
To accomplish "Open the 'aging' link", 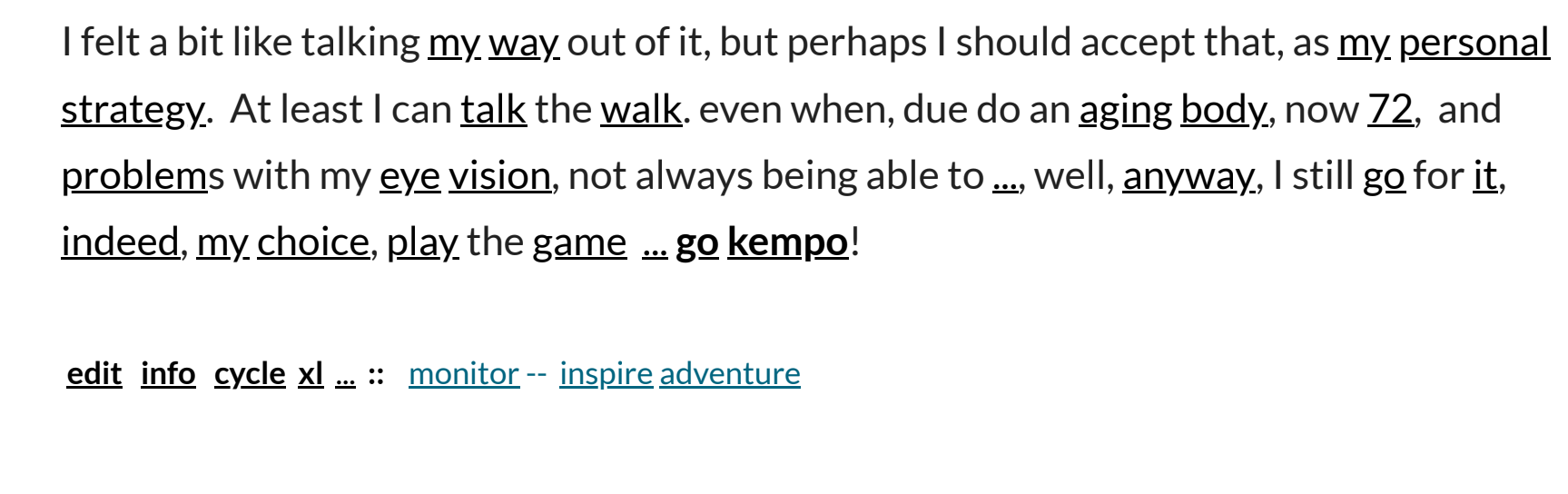I will tap(1126, 111).
